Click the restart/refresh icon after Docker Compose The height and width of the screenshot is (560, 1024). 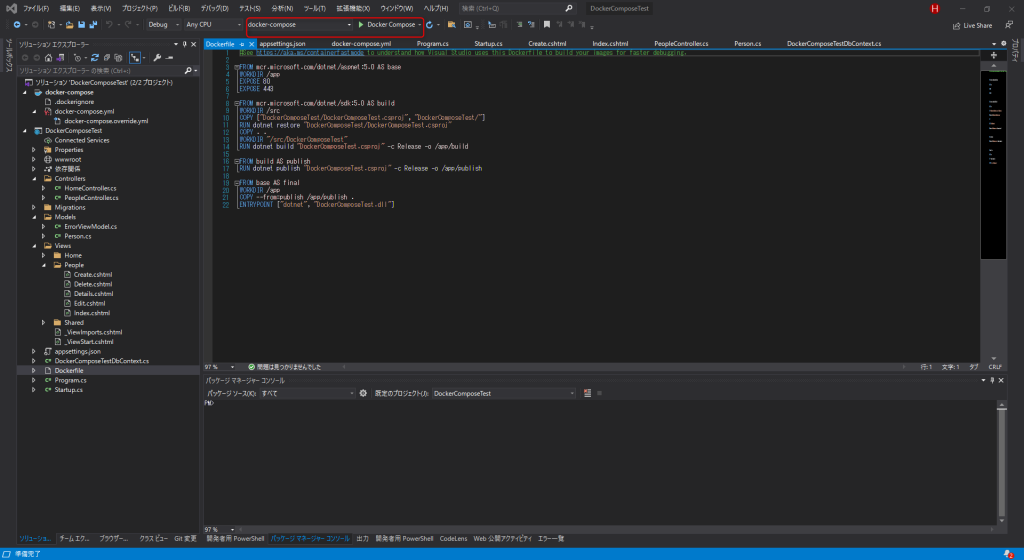pyautogui.click(x=429, y=24)
